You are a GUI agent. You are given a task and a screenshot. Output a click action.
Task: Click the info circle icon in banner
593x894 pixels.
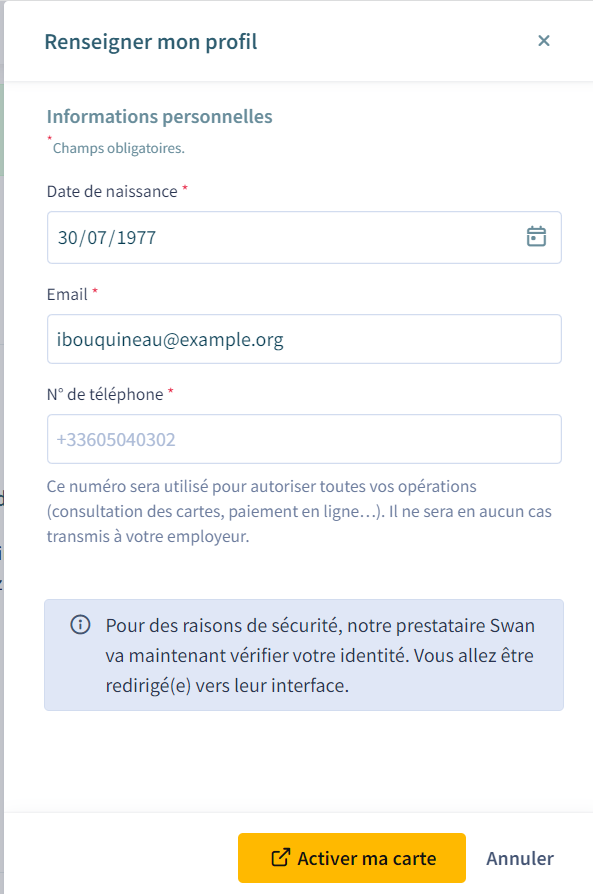80,625
